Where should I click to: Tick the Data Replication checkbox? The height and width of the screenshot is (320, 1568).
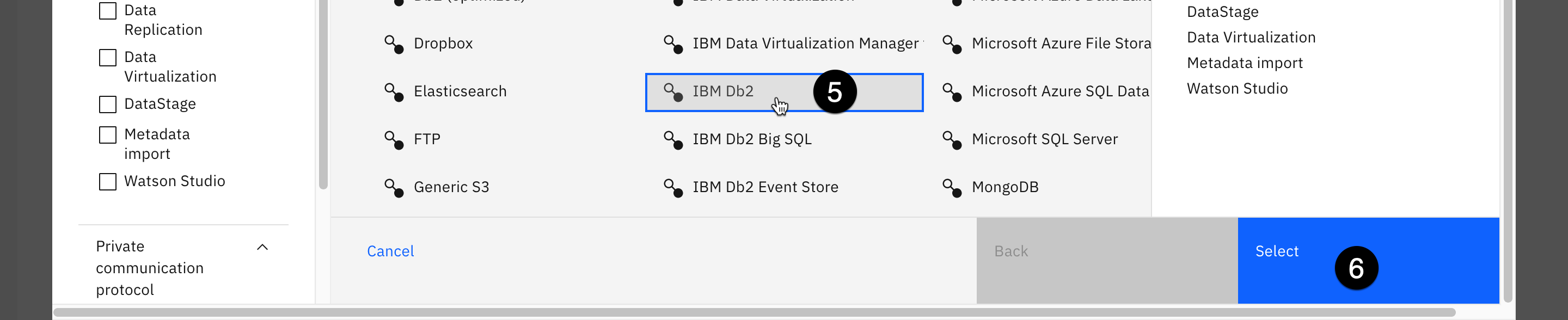point(108,11)
